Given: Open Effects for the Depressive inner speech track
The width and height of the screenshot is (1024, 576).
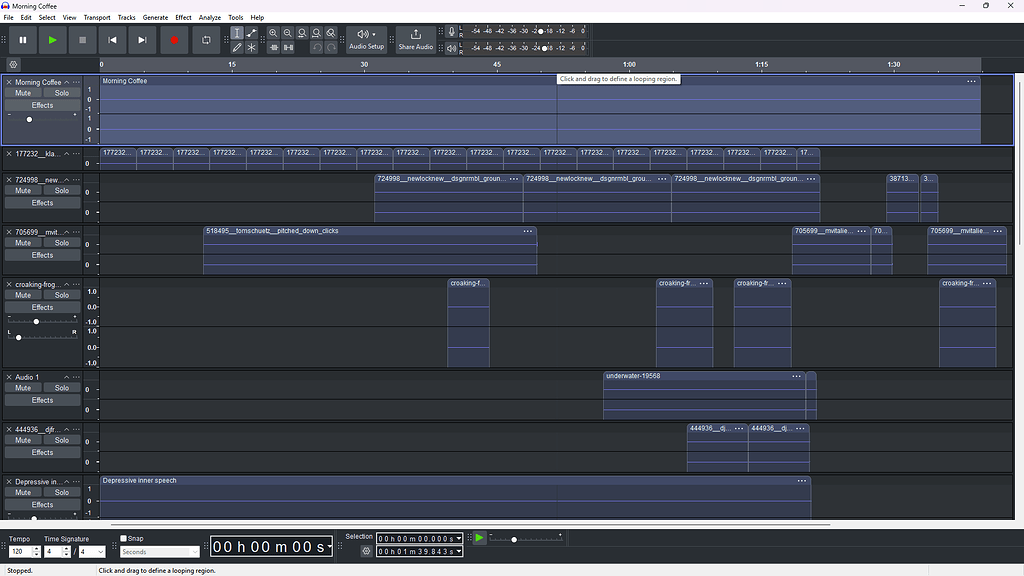Looking at the screenshot, I should 42,504.
